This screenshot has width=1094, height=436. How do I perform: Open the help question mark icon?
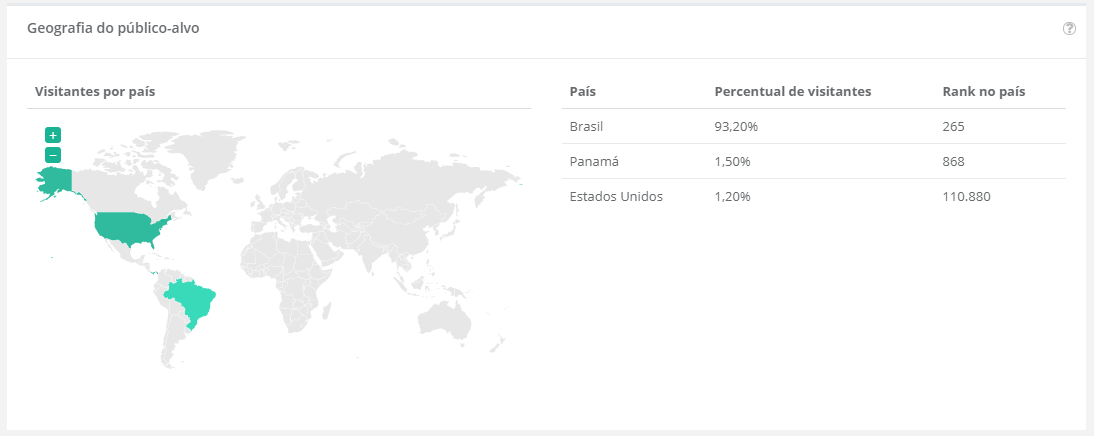pos(1069,29)
